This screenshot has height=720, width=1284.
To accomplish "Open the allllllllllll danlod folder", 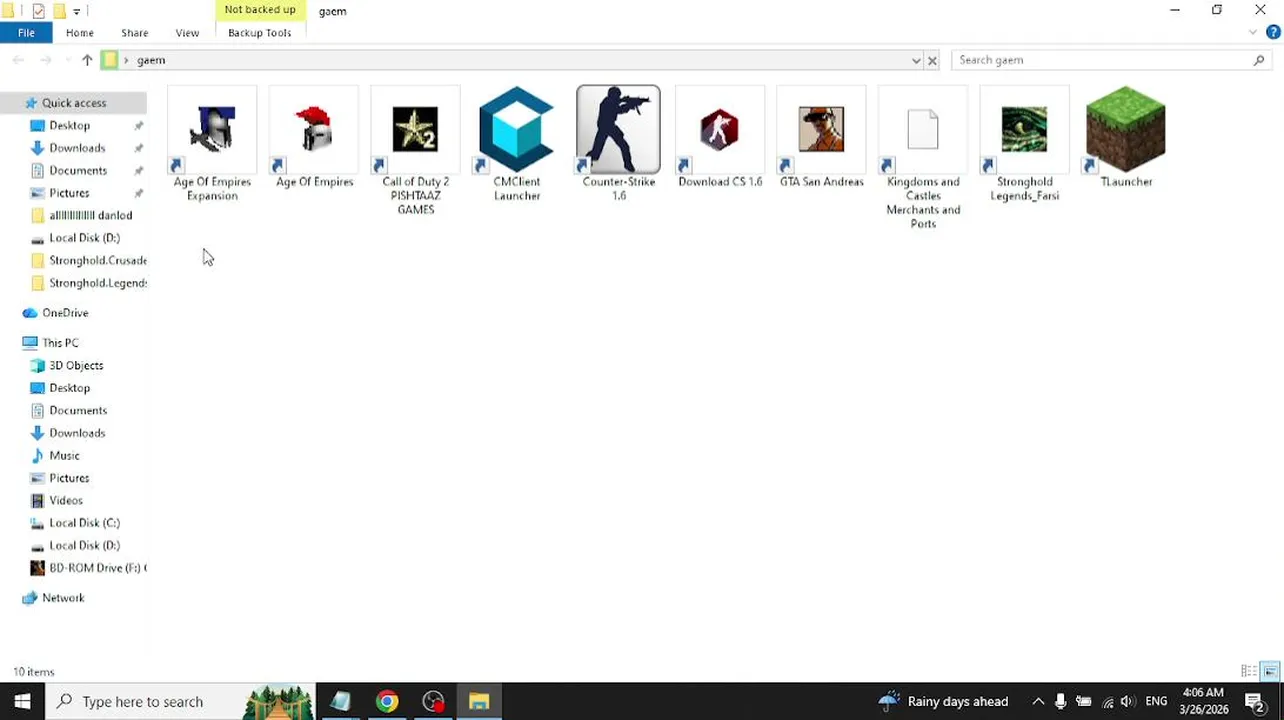I will click(90, 215).
